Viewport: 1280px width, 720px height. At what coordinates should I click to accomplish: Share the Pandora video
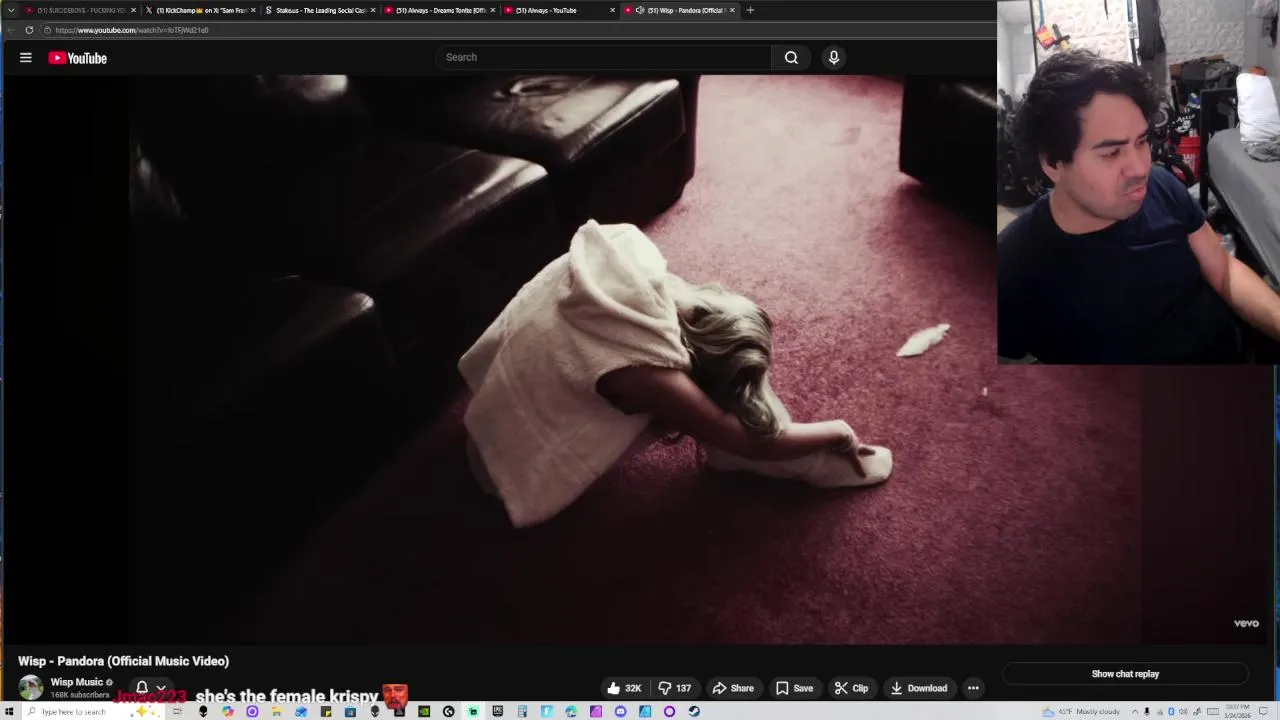(733, 688)
